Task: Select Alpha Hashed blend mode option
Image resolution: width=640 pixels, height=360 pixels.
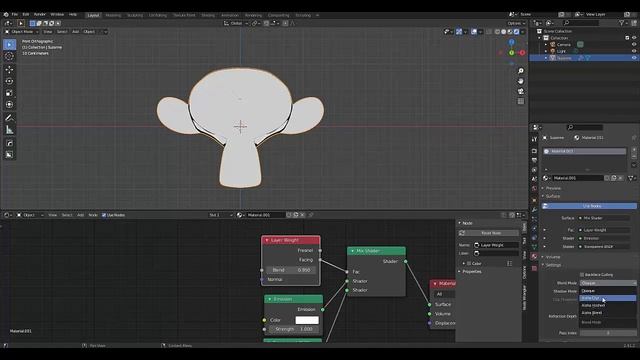Action: point(608,306)
